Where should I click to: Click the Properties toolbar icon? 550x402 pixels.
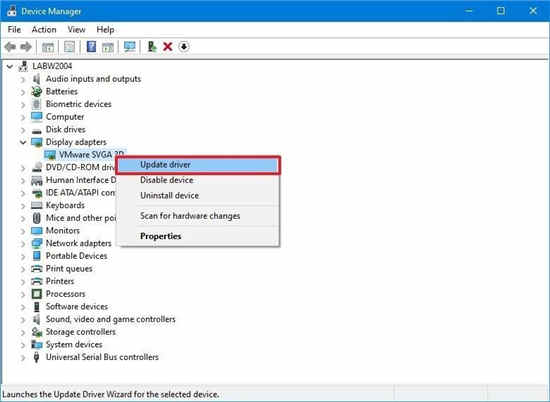(x=69, y=47)
